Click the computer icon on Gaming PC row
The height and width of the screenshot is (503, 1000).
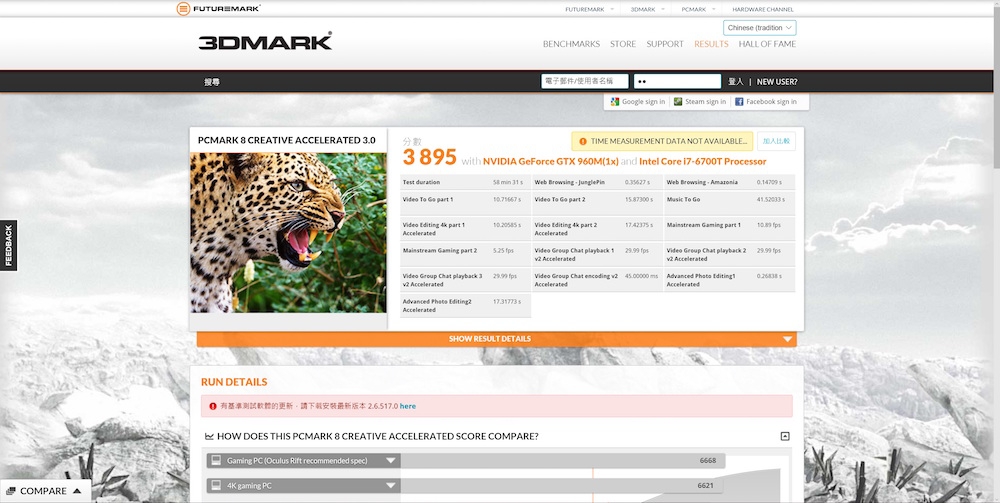[x=216, y=460]
